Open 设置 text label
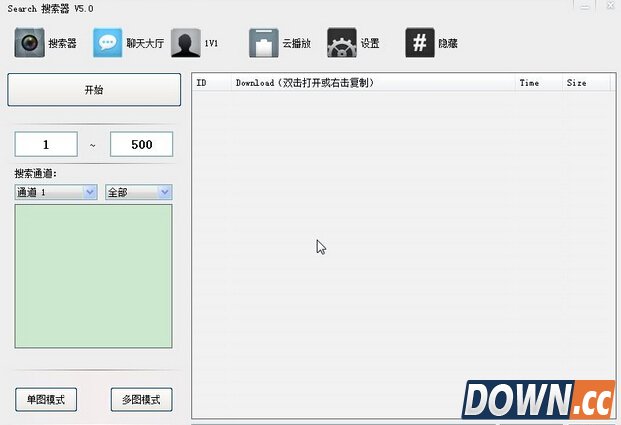This screenshot has width=621, height=425. [370, 43]
